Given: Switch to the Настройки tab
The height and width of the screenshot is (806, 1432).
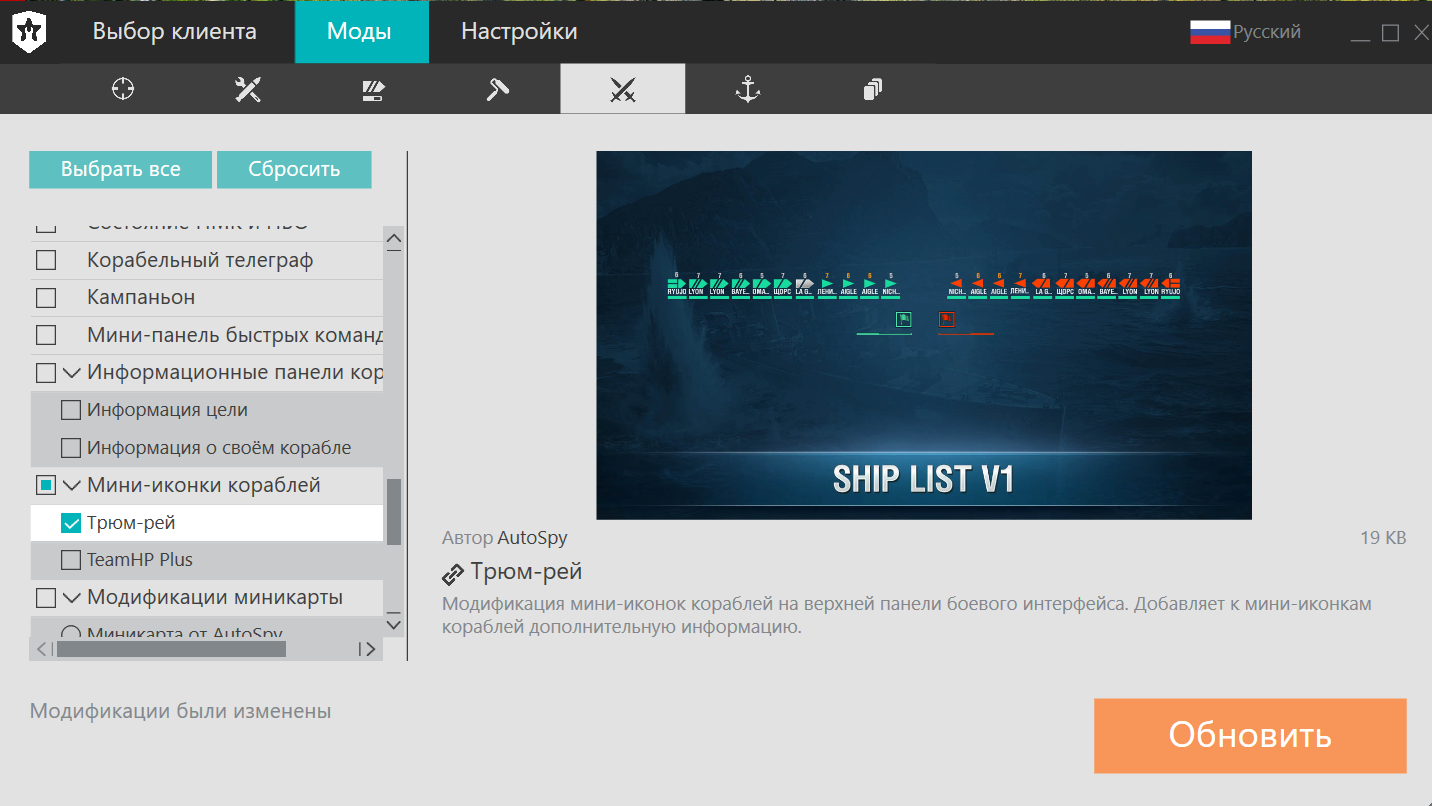Looking at the screenshot, I should (519, 31).
